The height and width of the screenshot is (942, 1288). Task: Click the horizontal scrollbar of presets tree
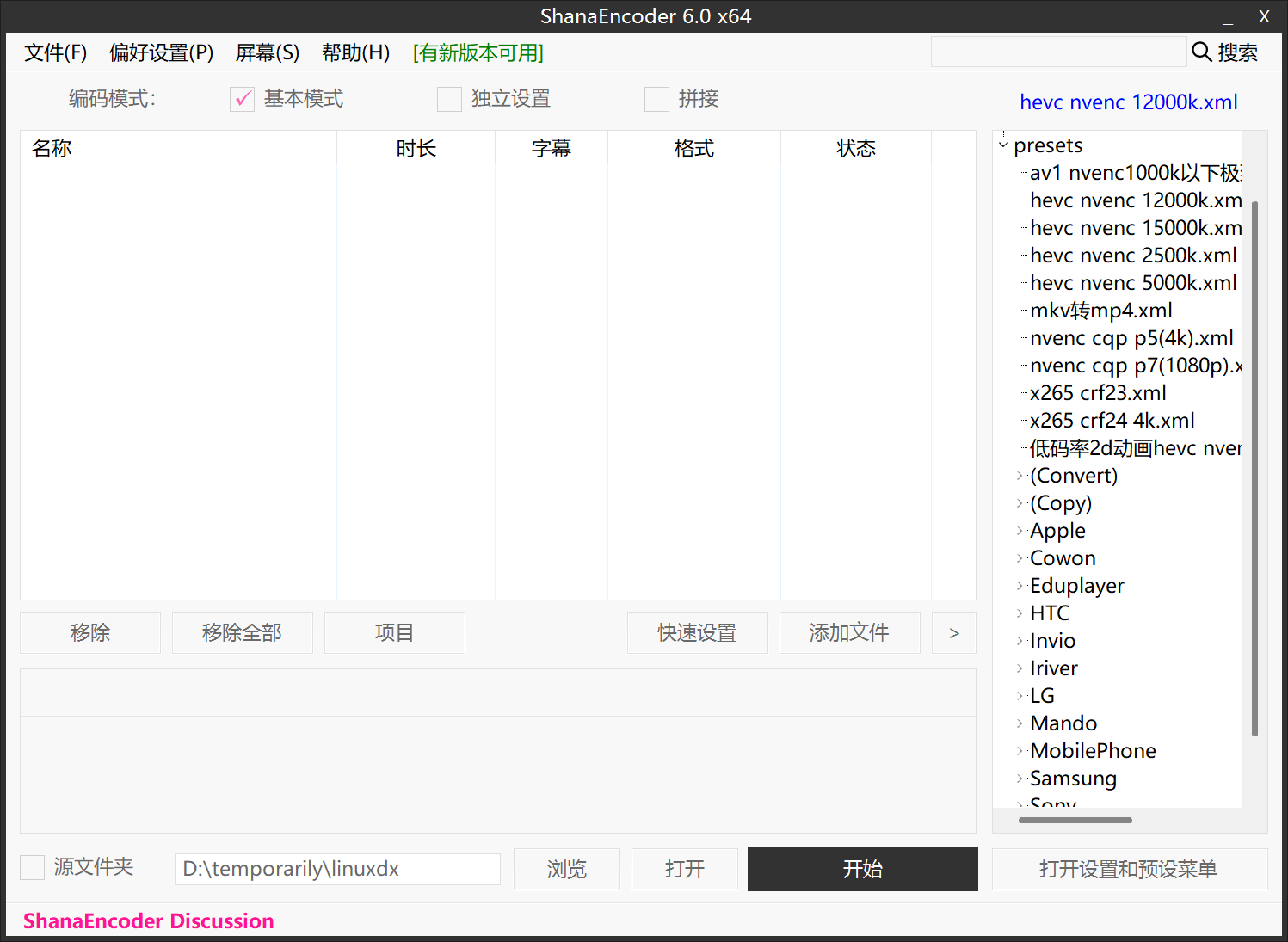[1075, 820]
